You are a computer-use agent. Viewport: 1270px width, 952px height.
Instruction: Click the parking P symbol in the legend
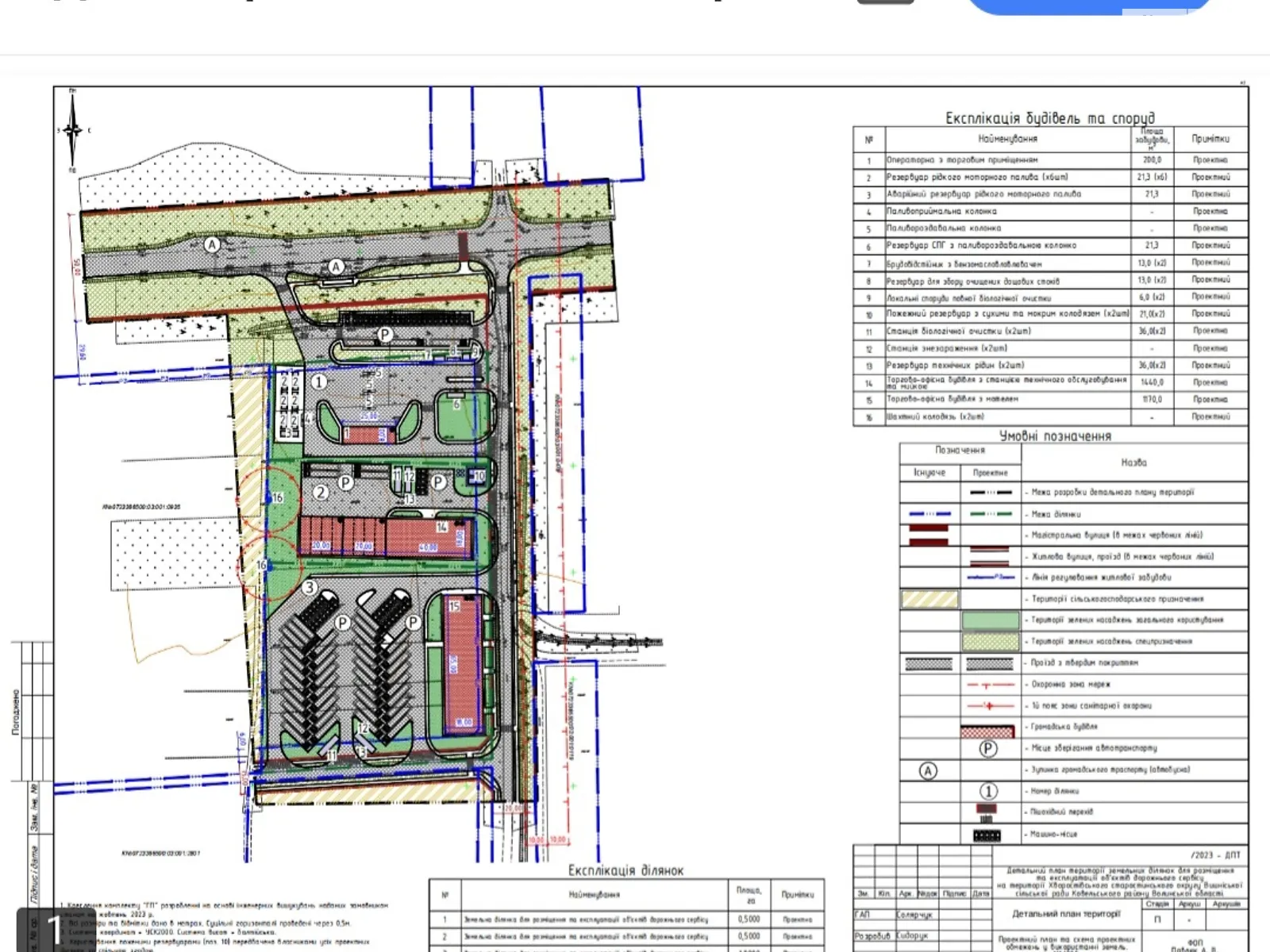tap(988, 748)
